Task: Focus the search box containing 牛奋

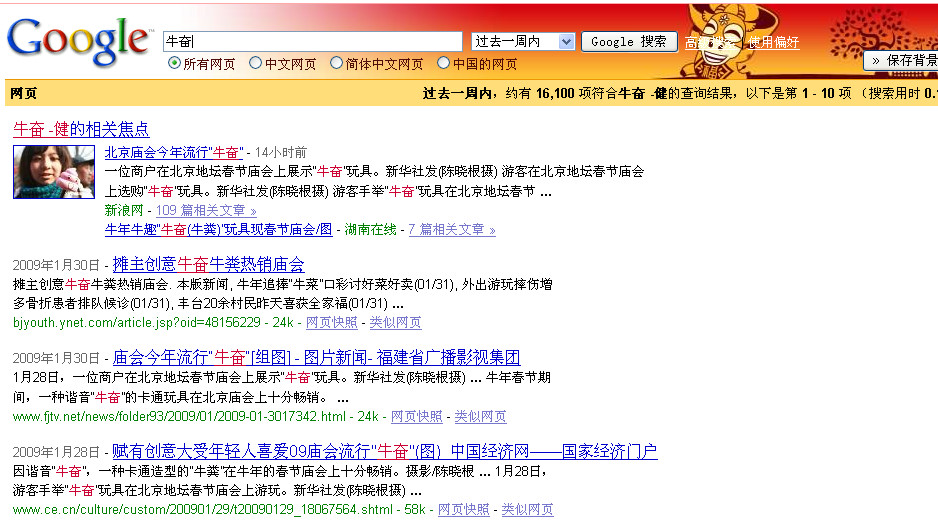Action: 312,41
